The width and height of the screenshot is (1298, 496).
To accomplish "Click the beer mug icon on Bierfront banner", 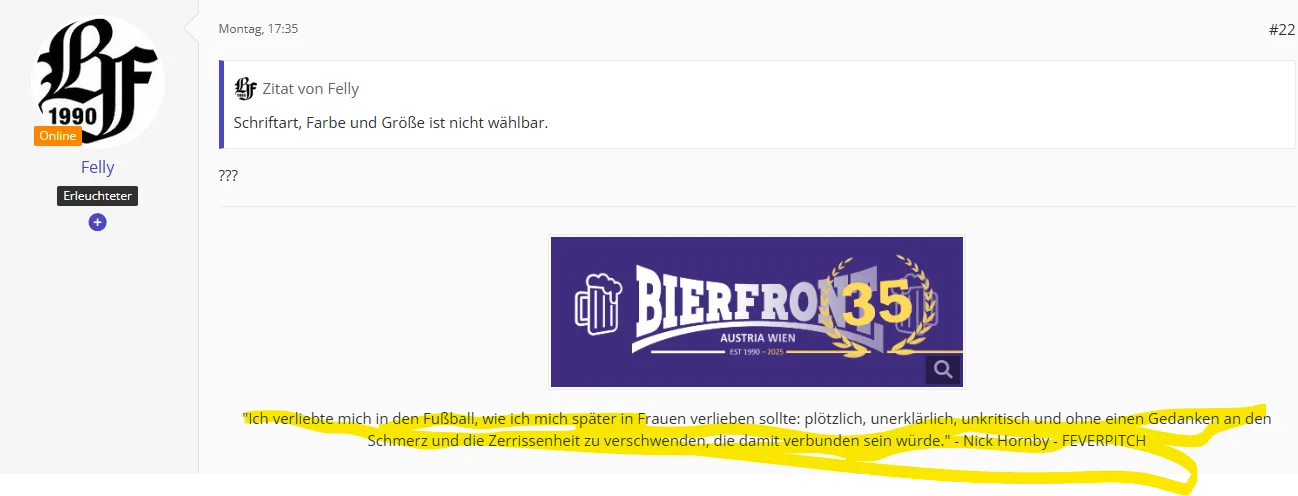I will coord(595,299).
